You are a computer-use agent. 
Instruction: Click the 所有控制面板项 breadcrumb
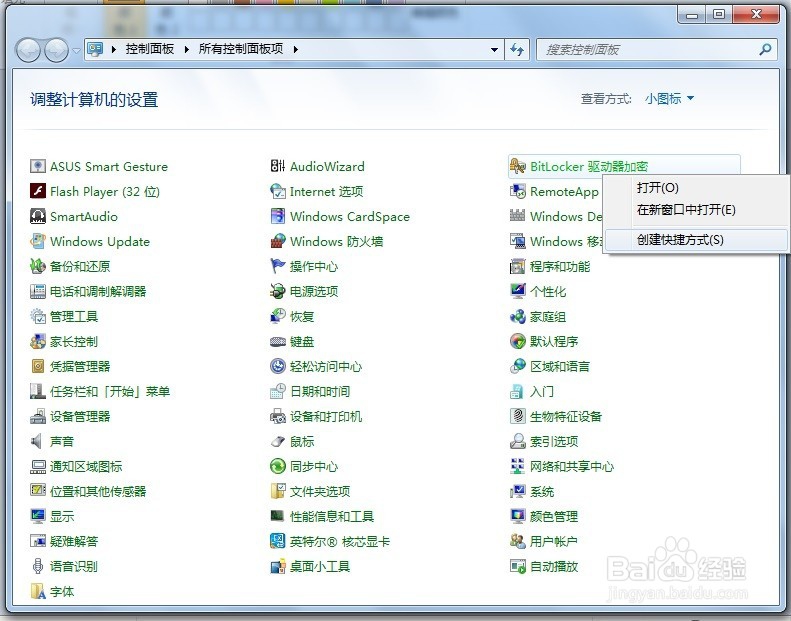(241, 49)
